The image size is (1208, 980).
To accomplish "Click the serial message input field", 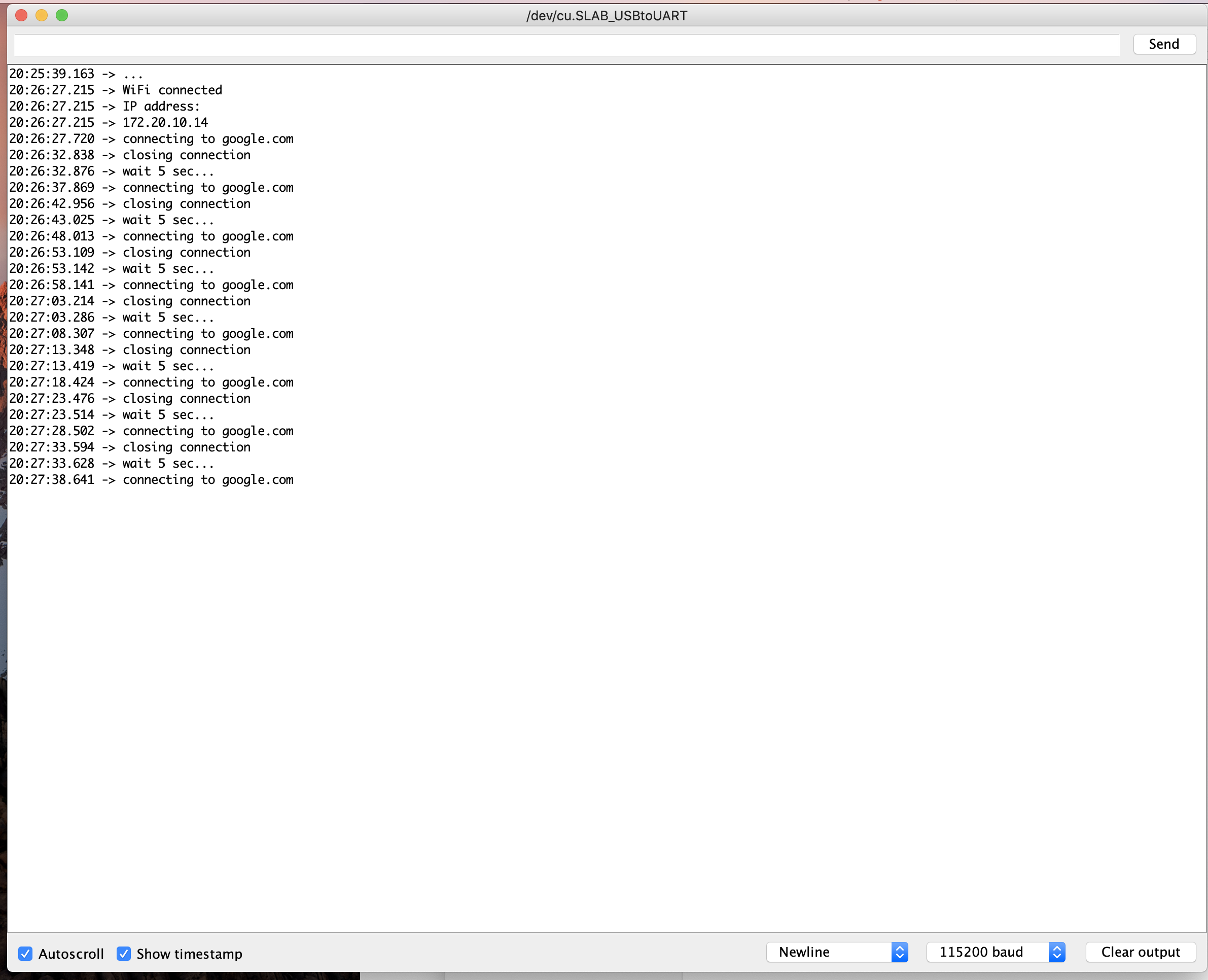I will pos(566,45).
